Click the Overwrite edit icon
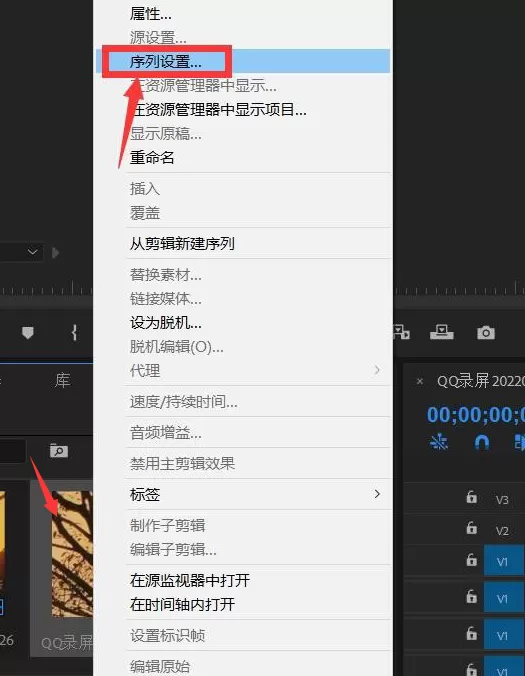The width and height of the screenshot is (525, 676). pyautogui.click(x=442, y=332)
